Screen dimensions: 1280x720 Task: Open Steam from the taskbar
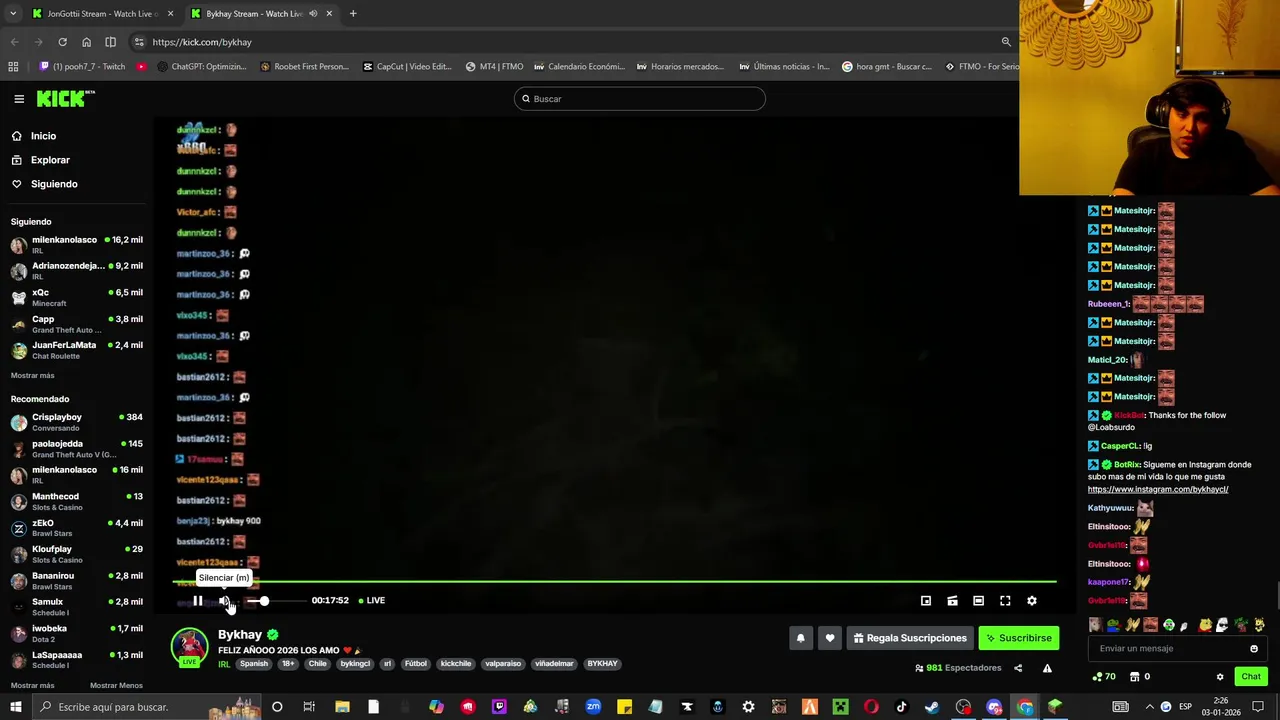(x=932, y=707)
